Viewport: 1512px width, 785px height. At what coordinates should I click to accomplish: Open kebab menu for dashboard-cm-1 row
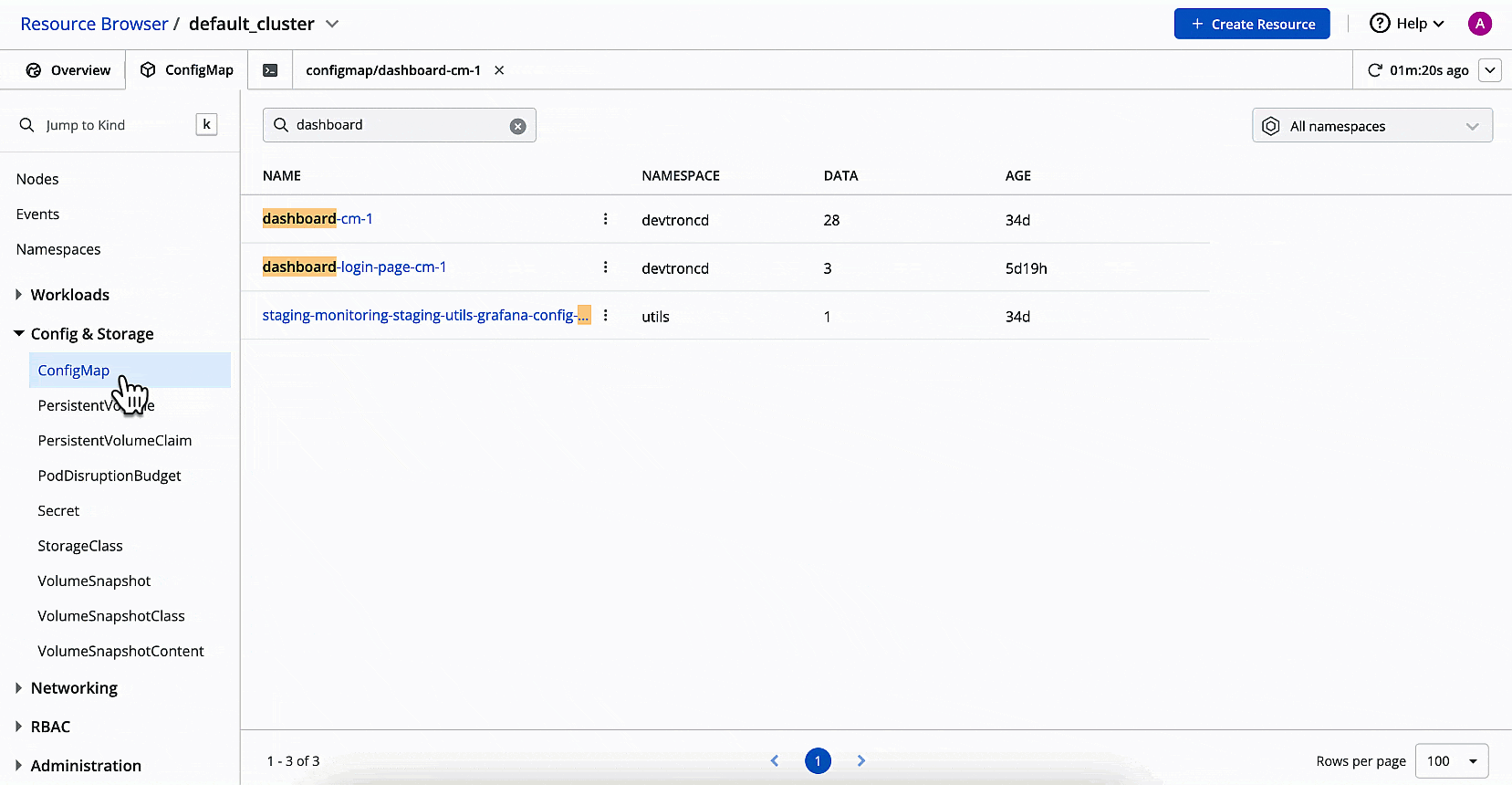tap(605, 219)
